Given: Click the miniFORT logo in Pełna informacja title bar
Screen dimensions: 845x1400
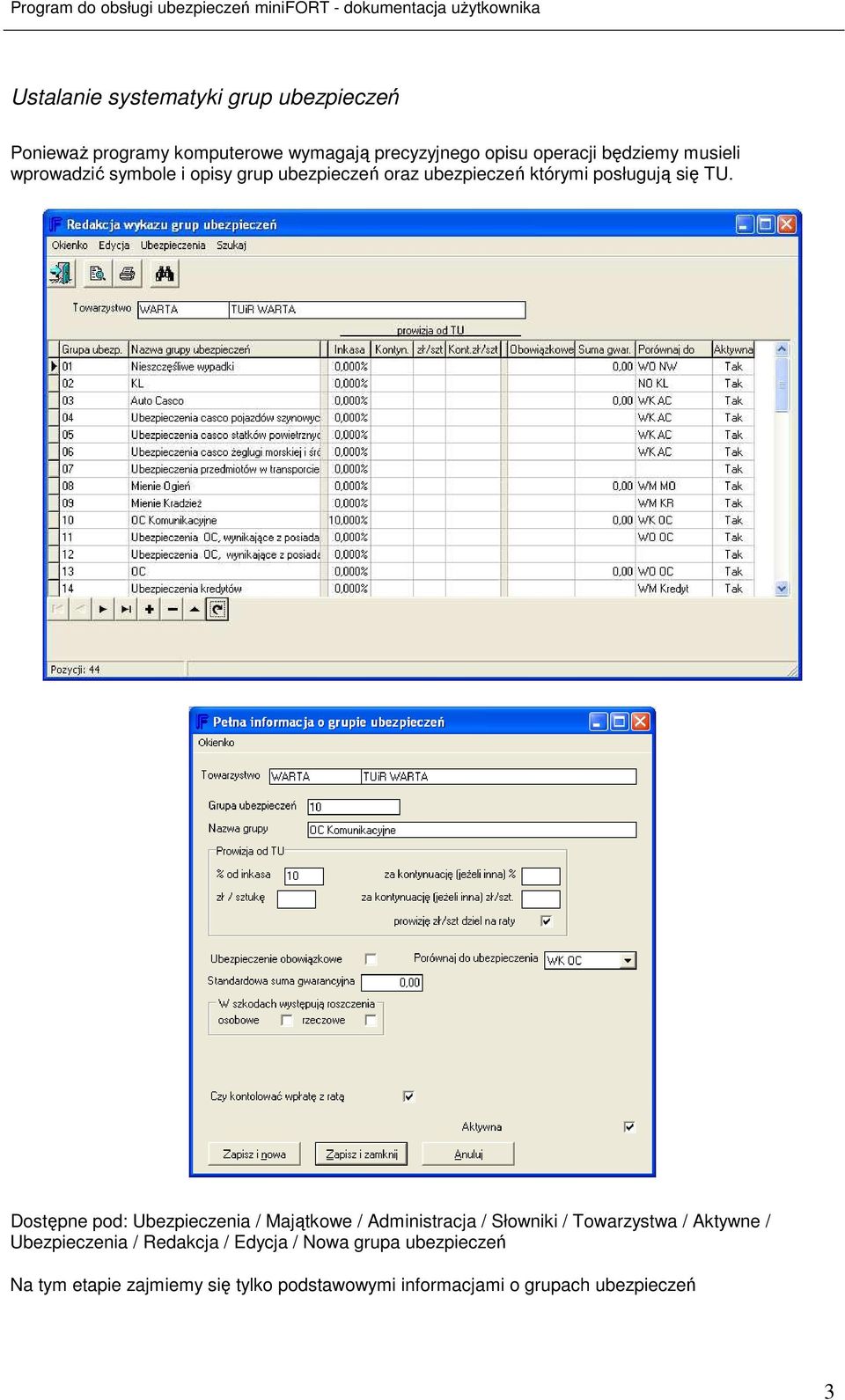Looking at the screenshot, I should (202, 722).
